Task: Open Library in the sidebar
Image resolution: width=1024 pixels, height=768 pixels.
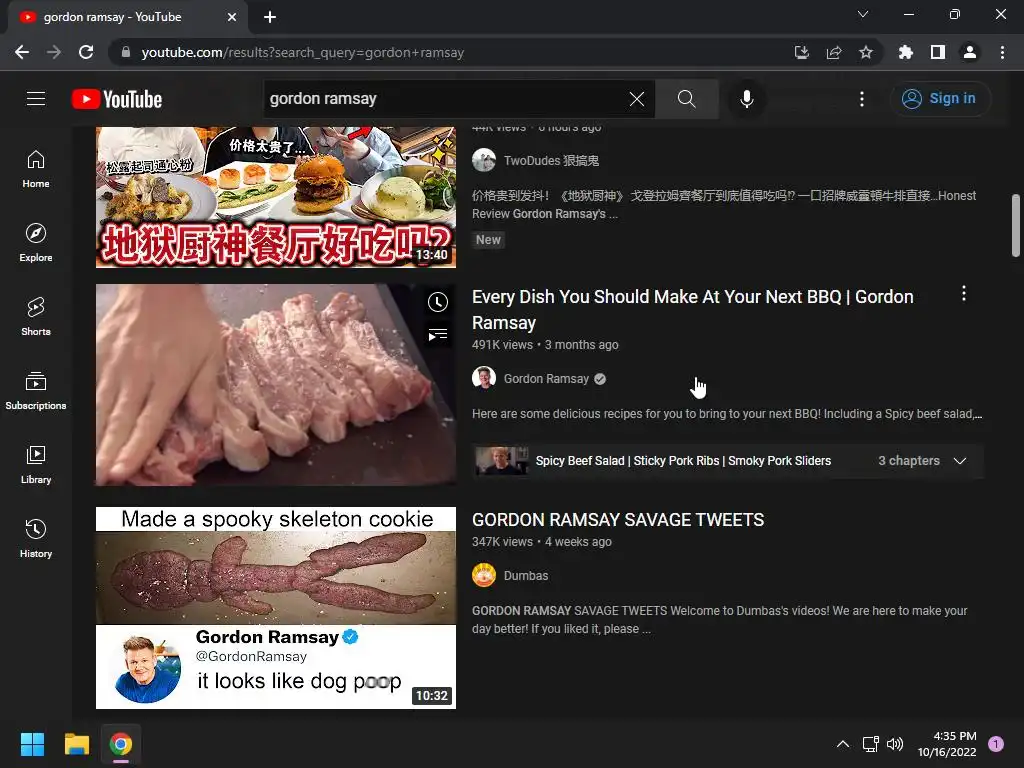Action: point(36,464)
